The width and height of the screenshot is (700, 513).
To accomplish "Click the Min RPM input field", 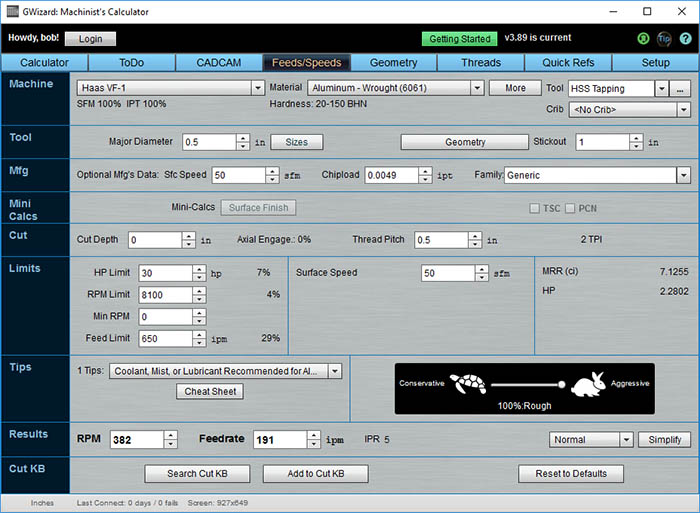I will coord(166,317).
